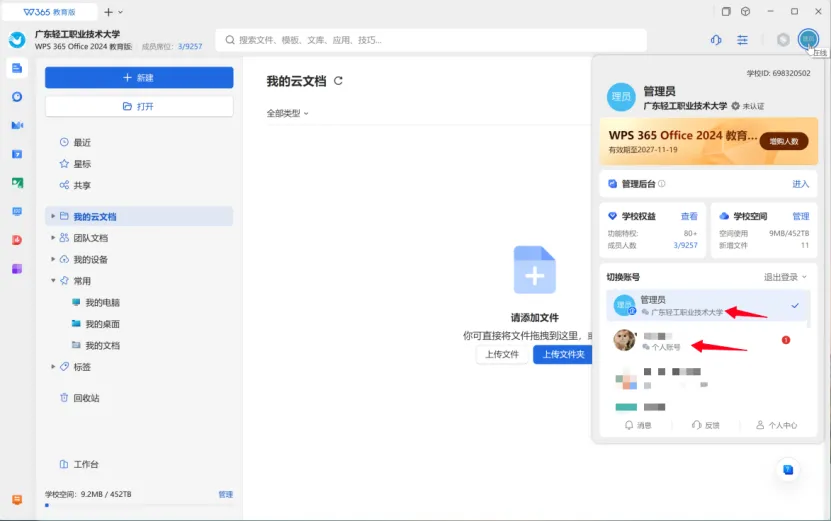Click the school space usage progress bar
The width and height of the screenshot is (831, 521).
point(139,505)
